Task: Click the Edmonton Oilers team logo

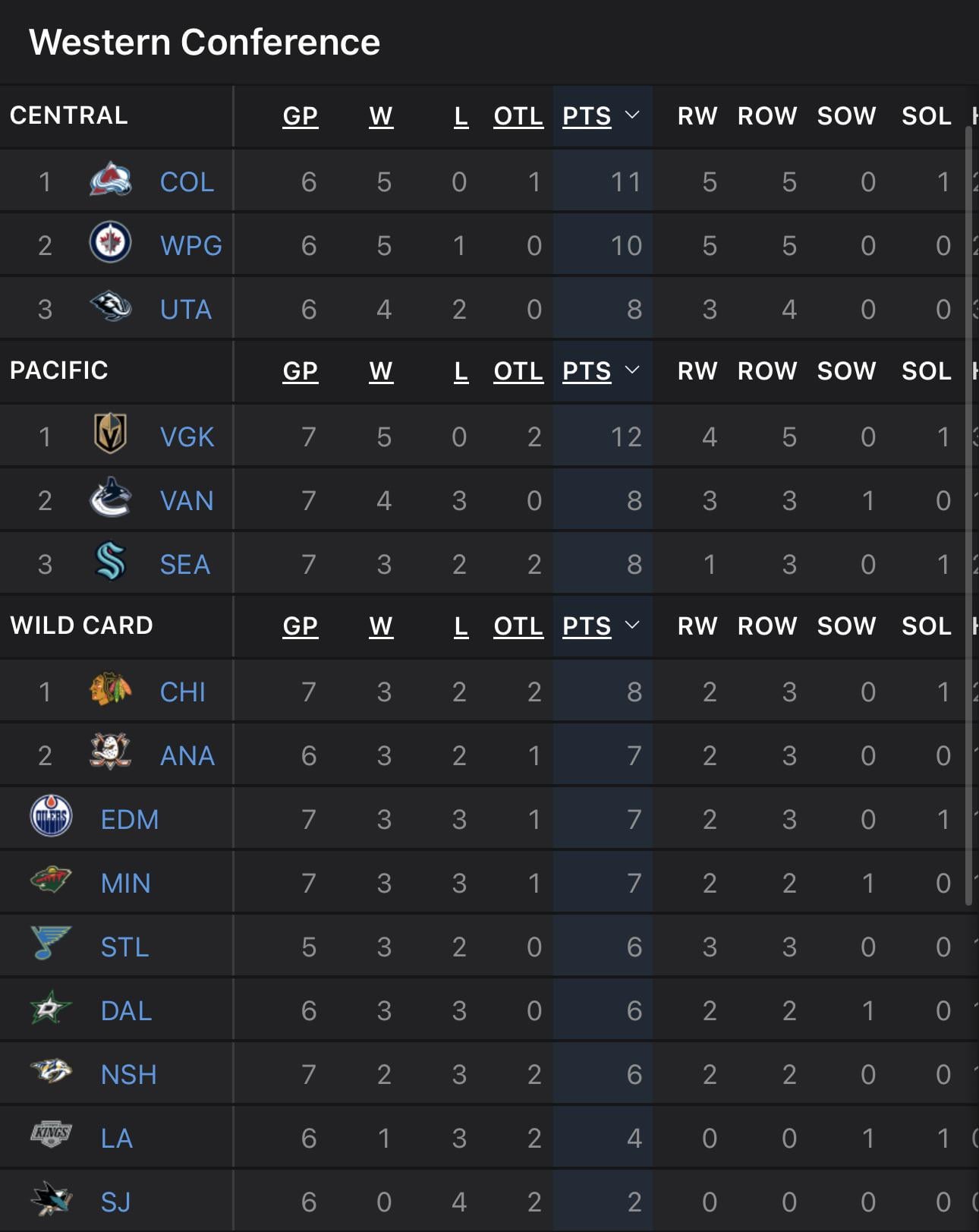Action: click(51, 817)
